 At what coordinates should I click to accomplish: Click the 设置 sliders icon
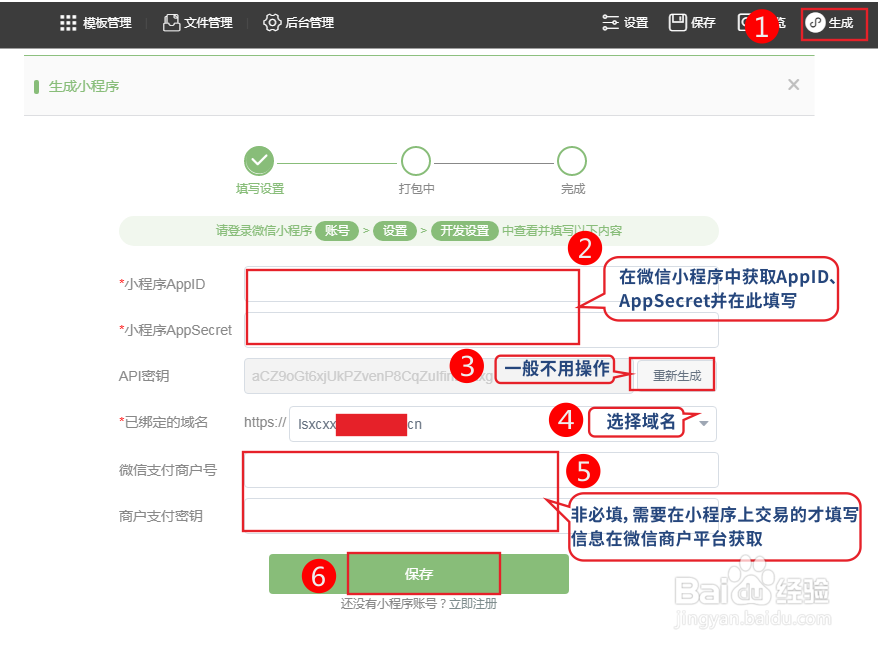click(610, 23)
